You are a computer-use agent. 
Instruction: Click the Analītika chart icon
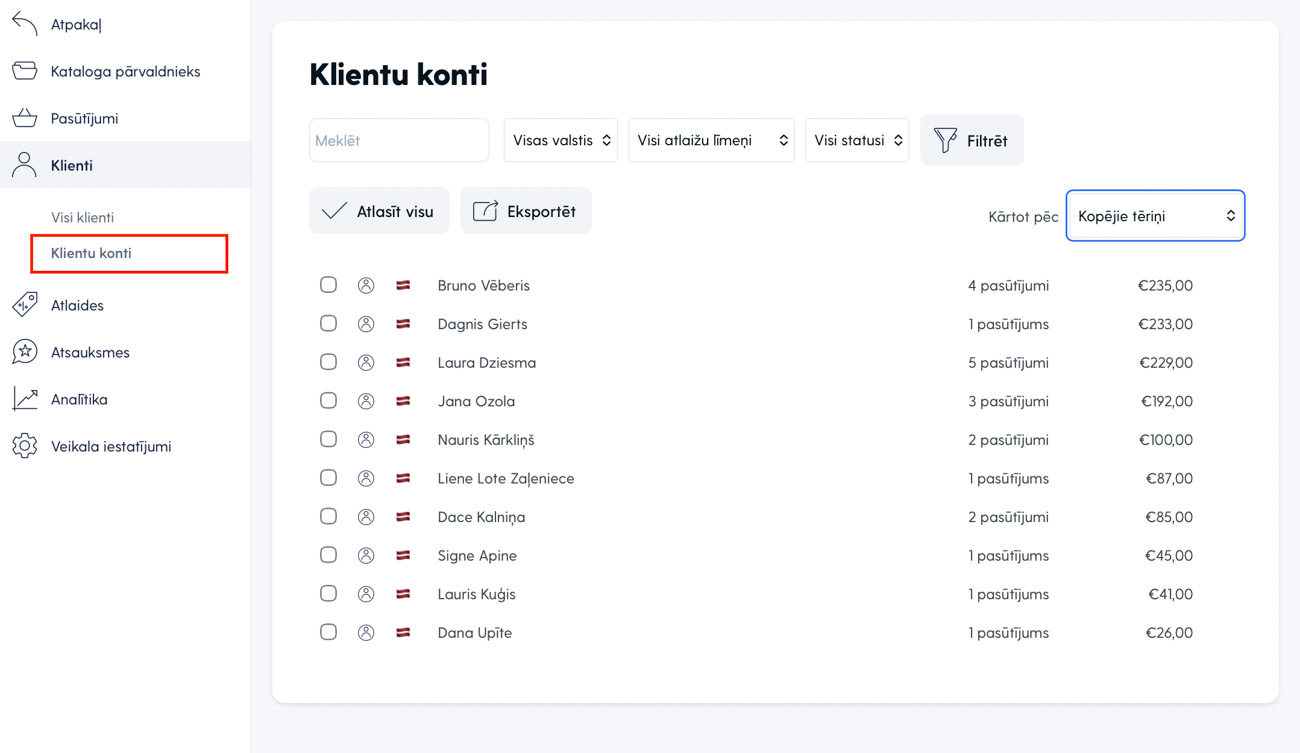click(25, 399)
